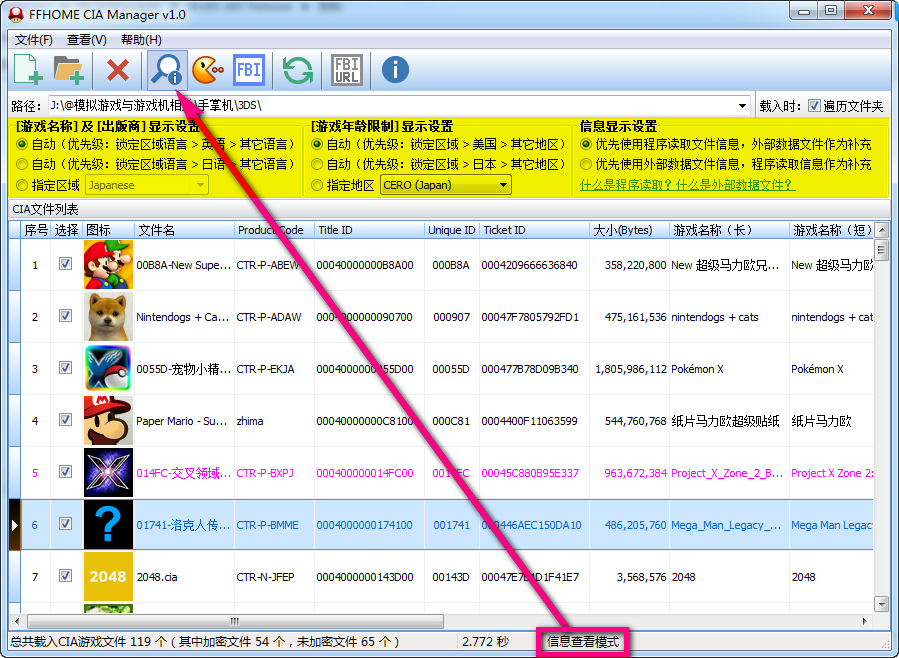899x658 pixels.
Task: Sort by 大小(Bytes) column header
Action: (629, 230)
